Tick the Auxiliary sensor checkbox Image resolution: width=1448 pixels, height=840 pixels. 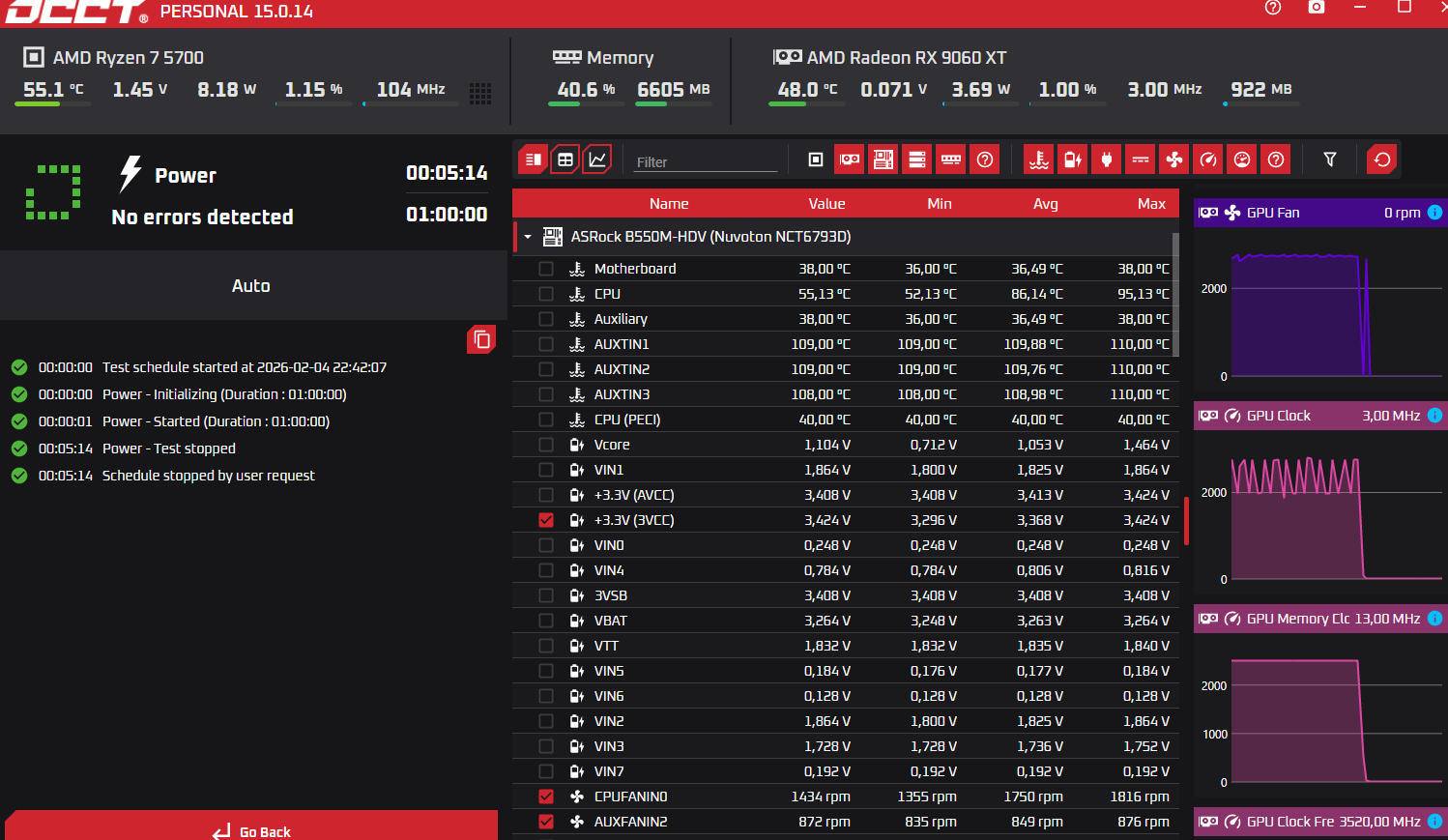tap(546, 319)
